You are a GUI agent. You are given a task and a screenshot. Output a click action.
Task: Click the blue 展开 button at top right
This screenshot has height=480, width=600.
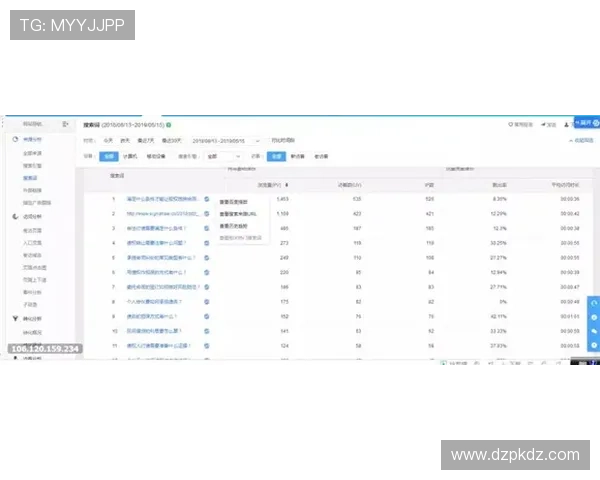coord(585,125)
